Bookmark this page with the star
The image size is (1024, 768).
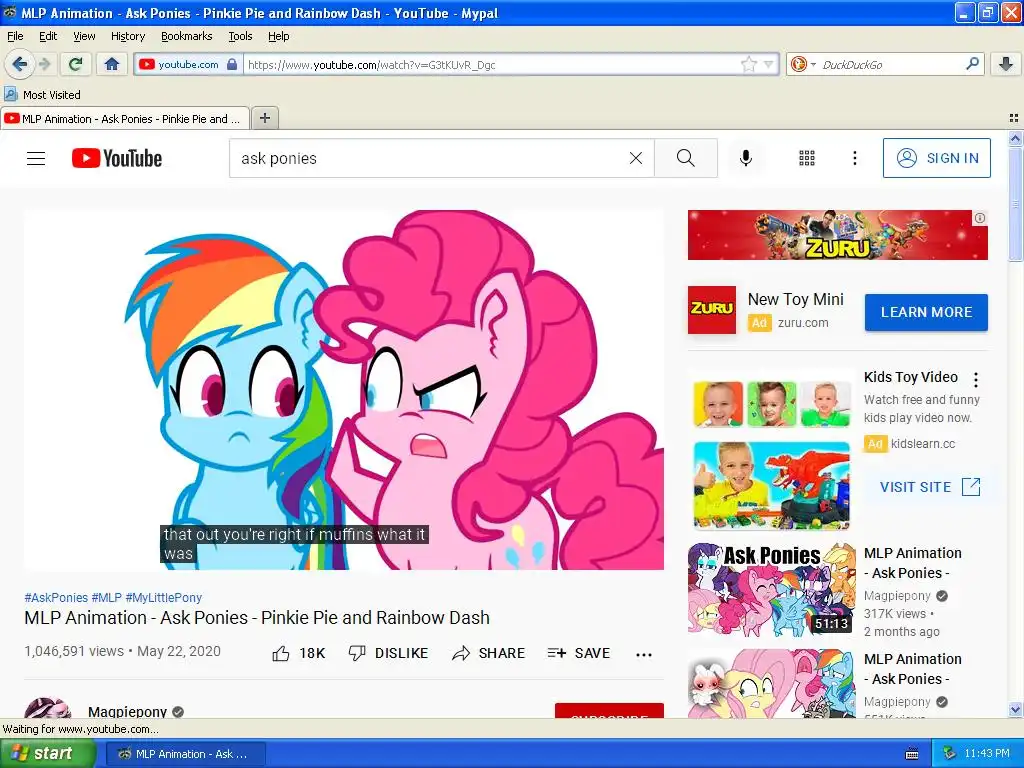(748, 64)
